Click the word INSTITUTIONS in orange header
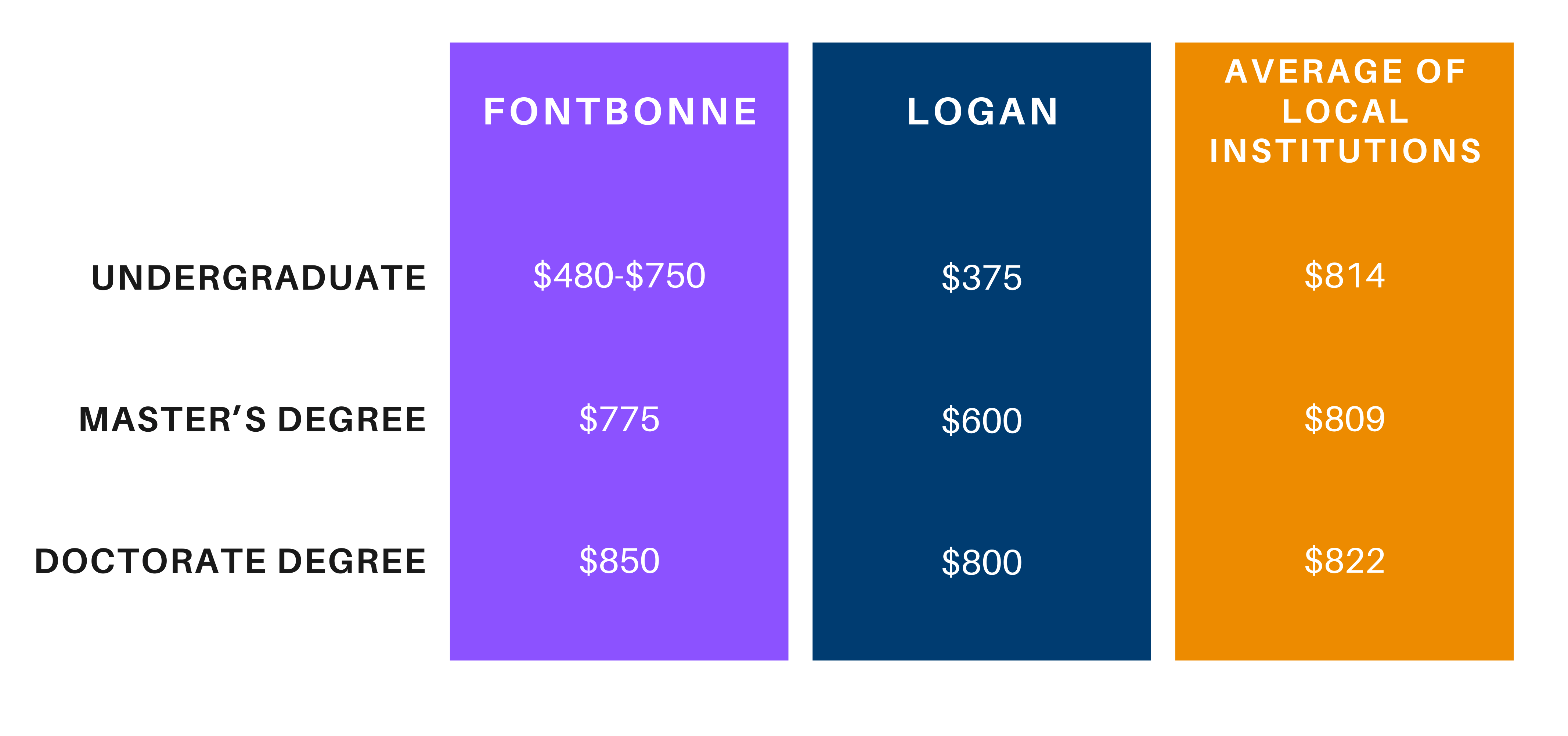The height and width of the screenshot is (736, 1568). coord(1345,151)
